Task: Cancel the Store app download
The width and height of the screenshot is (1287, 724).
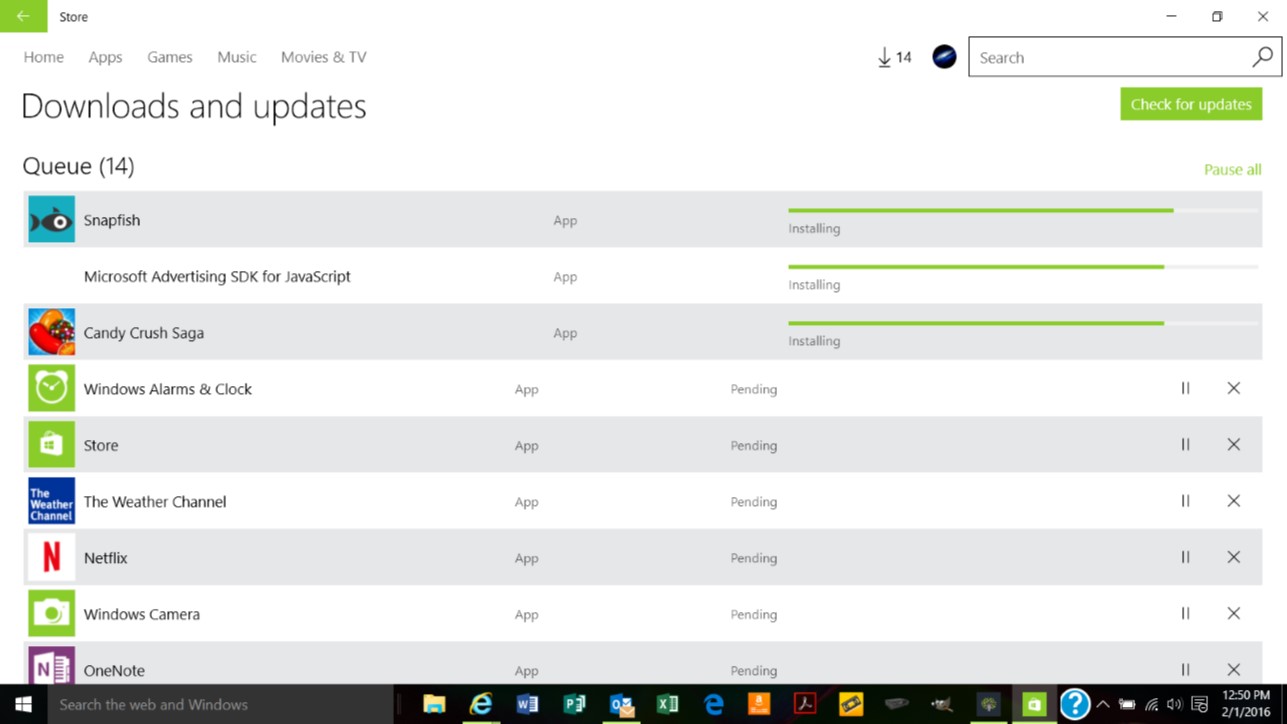Action: 1234,444
